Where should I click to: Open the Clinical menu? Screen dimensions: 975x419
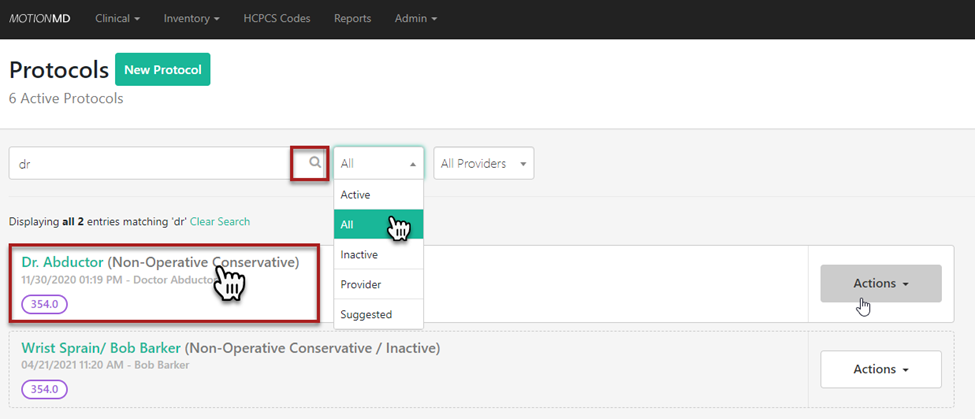click(x=117, y=19)
